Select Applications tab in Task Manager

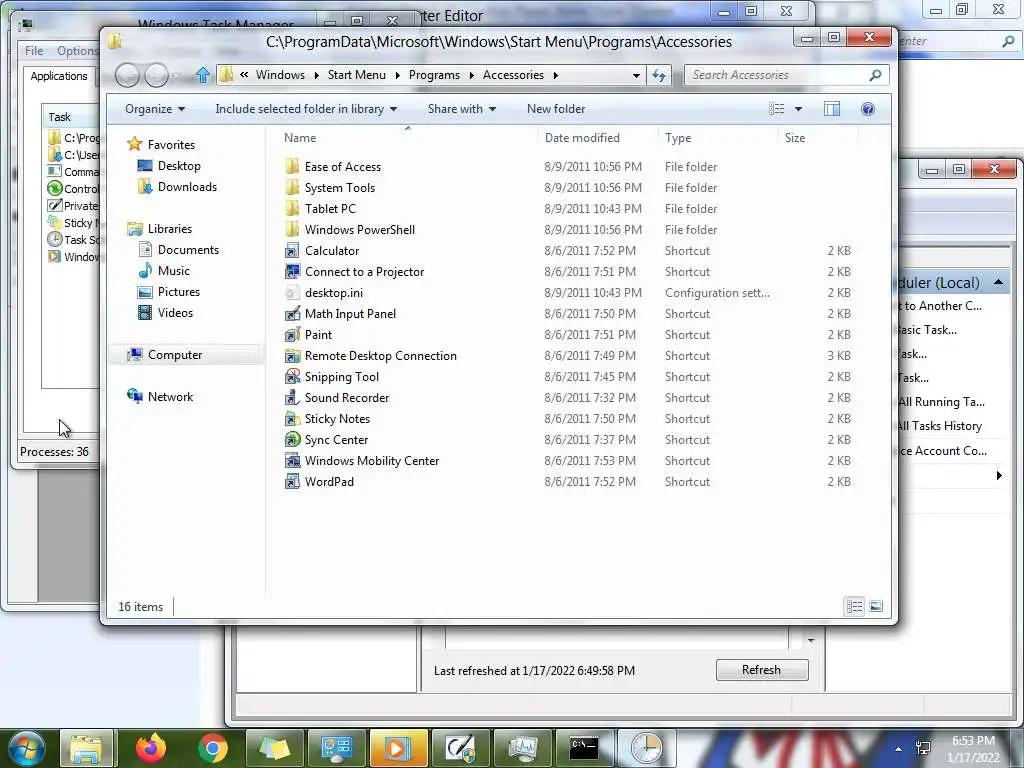point(59,76)
